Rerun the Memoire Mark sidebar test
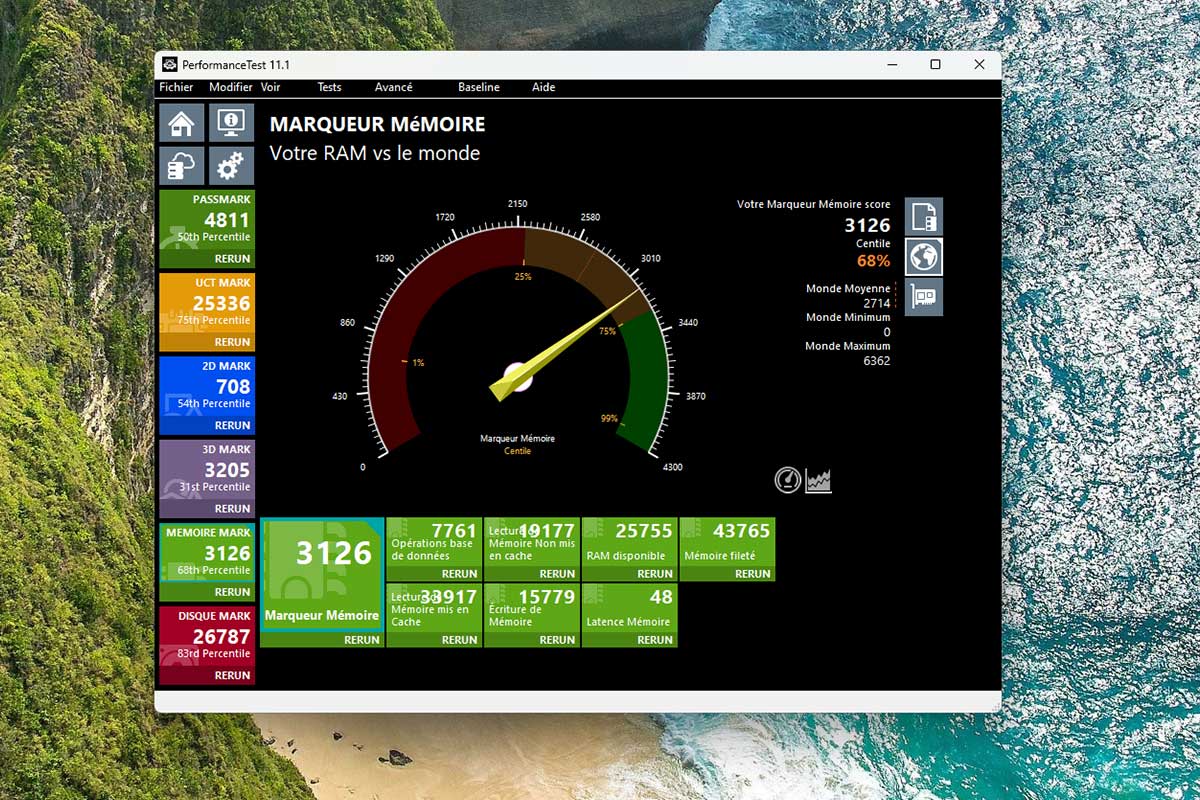Screen dimensions: 1200x800 pos(232,592)
